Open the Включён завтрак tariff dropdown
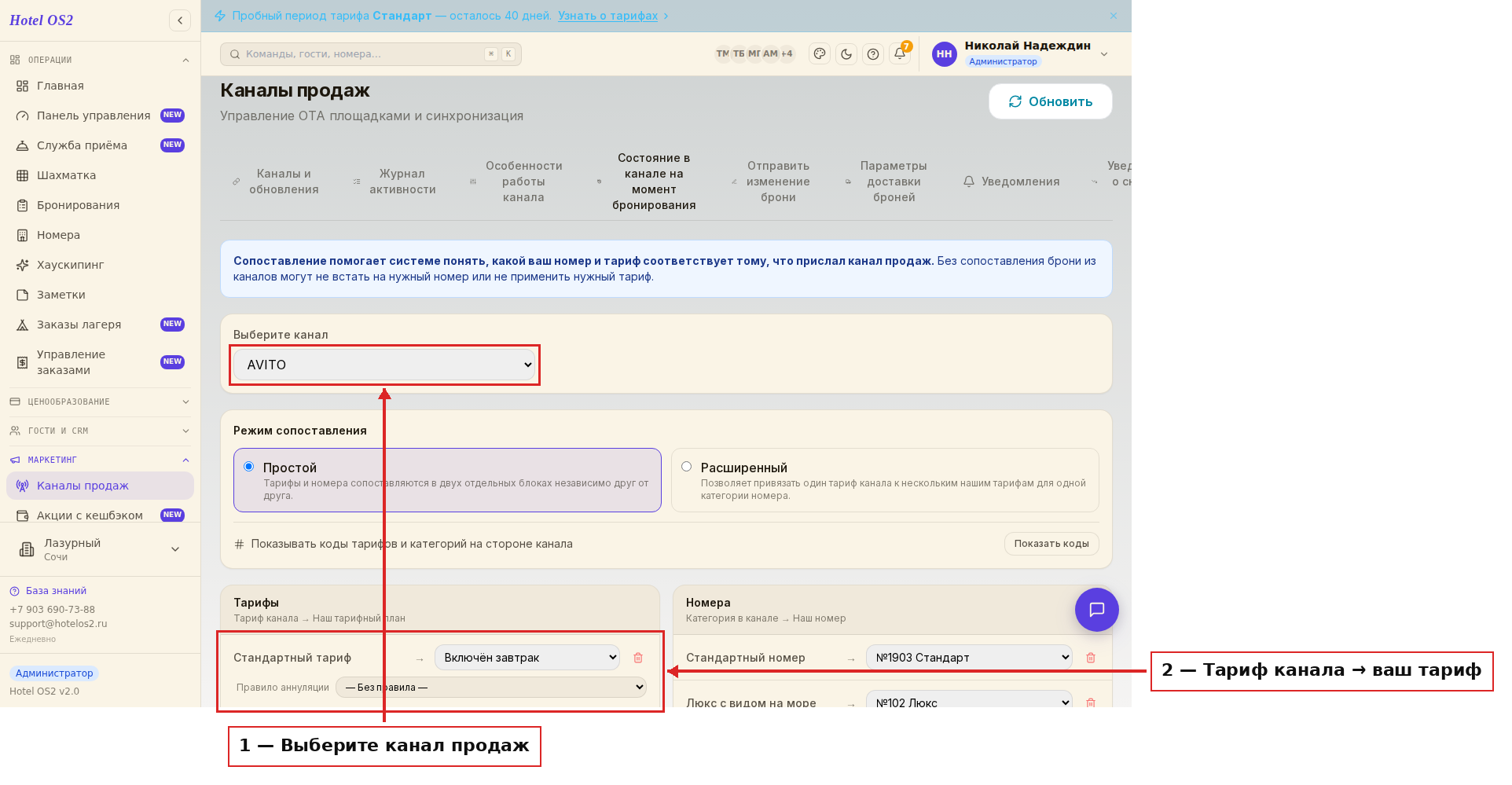 (527, 658)
